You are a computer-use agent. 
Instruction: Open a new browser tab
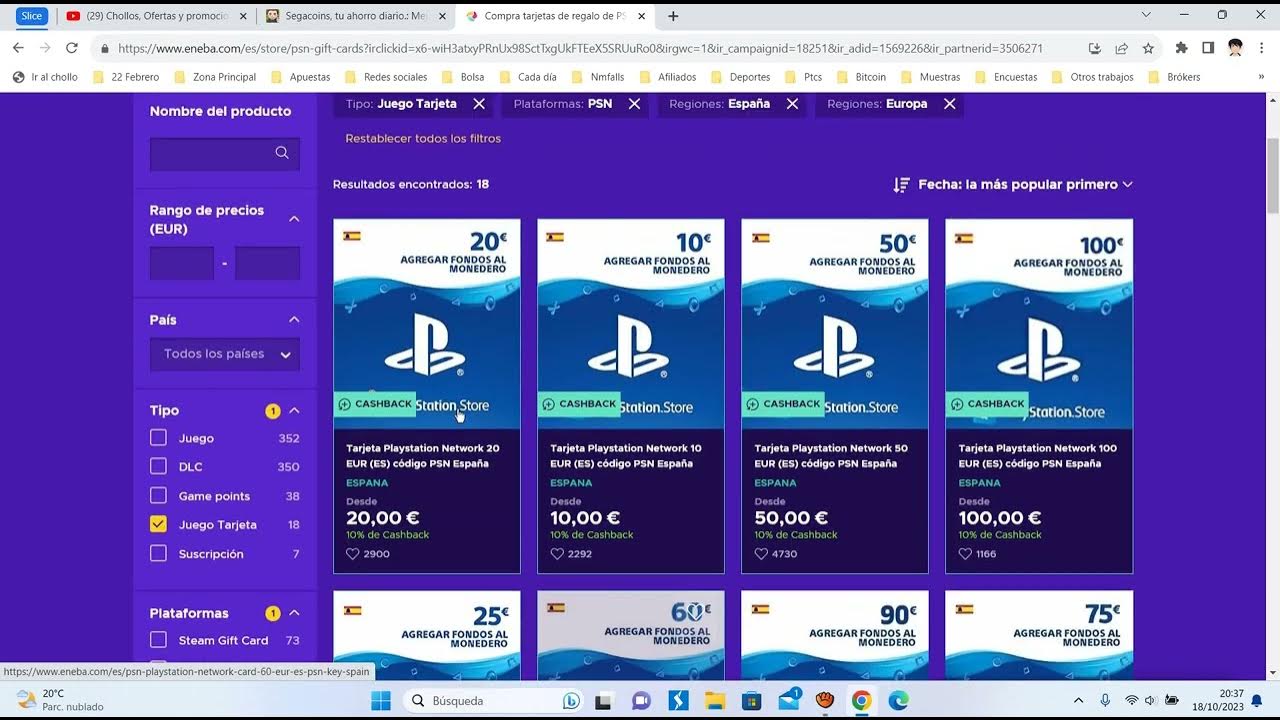pos(673,16)
